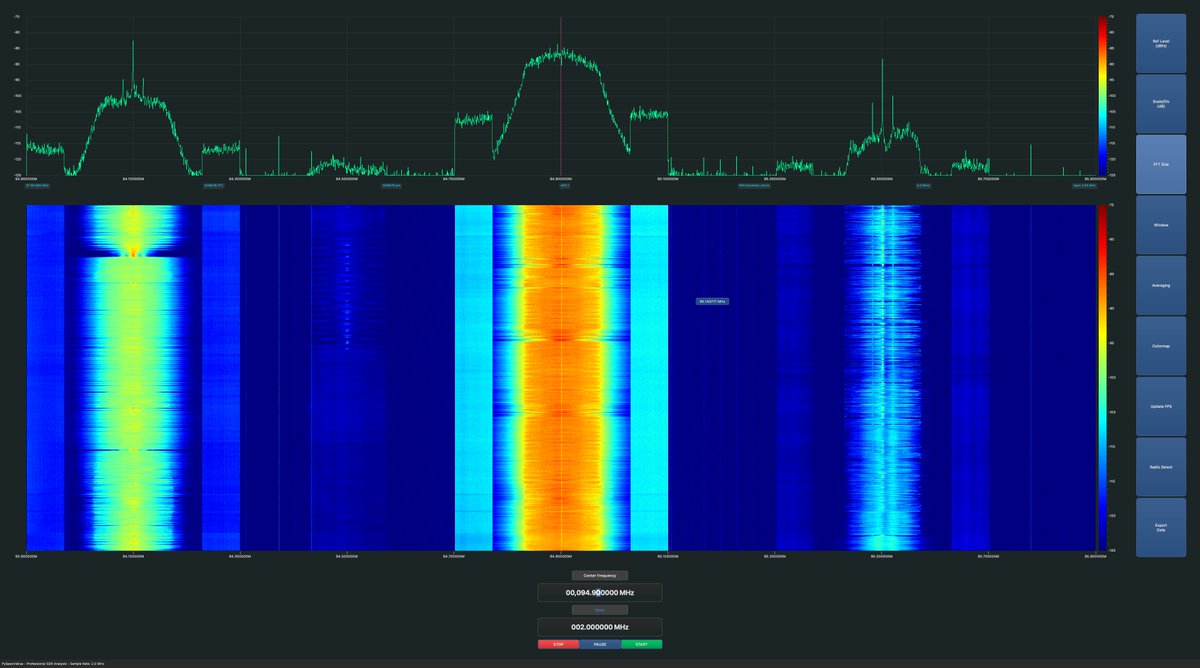Click the Span label above the bandwidth field
Screen dimensions: 1200x668
pos(600,610)
